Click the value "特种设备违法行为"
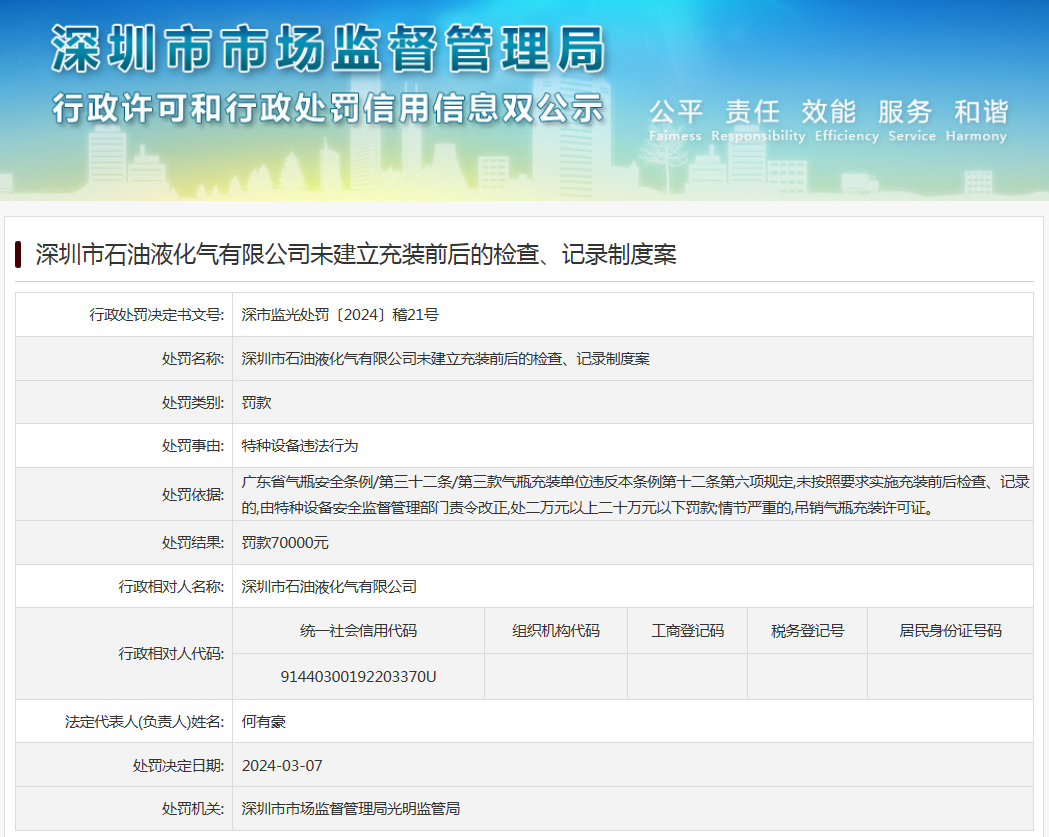 [x=300, y=446]
